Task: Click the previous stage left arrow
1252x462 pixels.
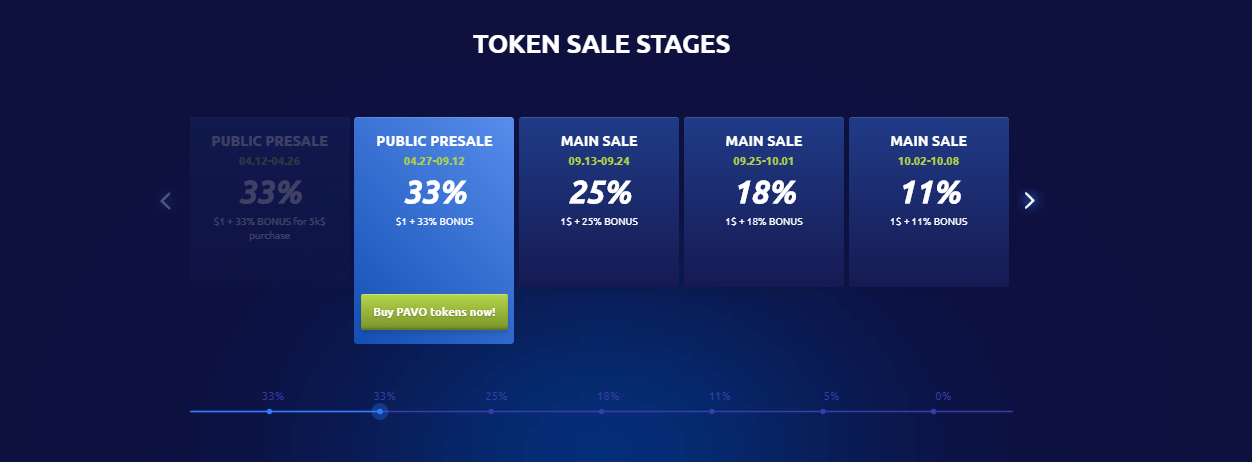Action: [x=166, y=201]
